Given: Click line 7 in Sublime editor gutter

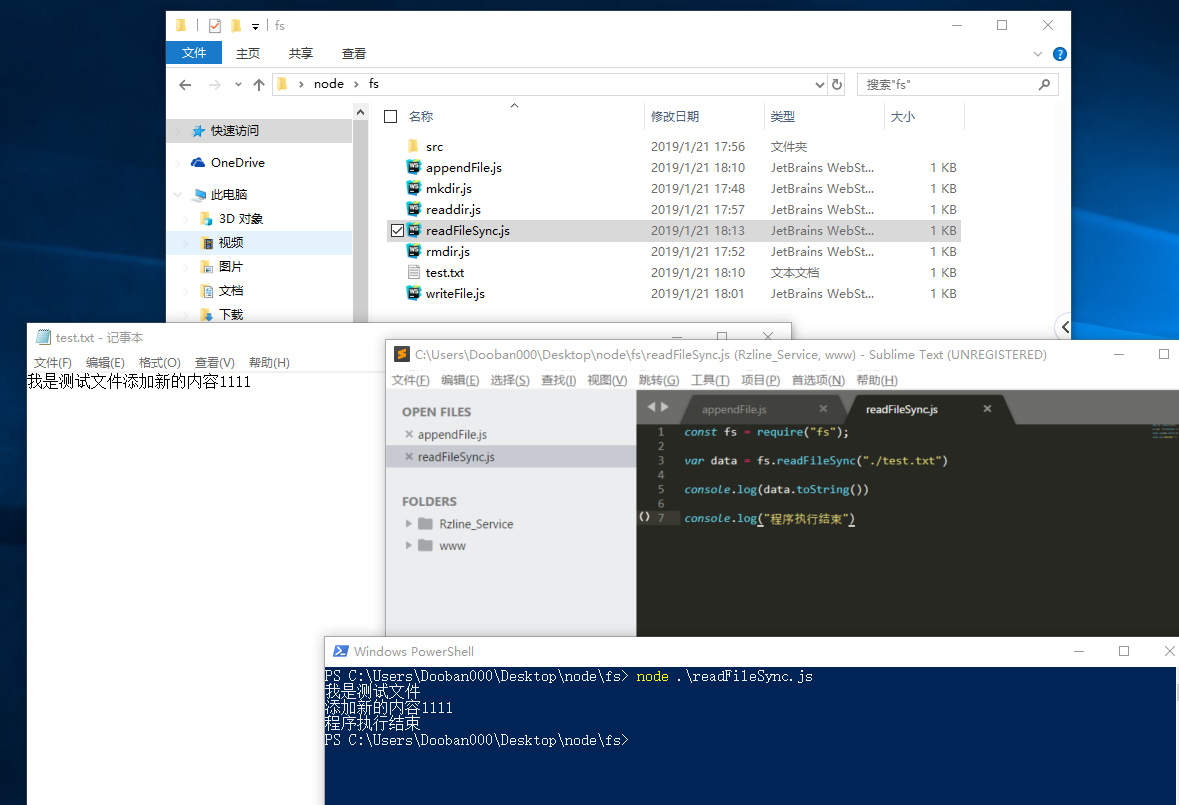Looking at the screenshot, I should (x=661, y=518).
